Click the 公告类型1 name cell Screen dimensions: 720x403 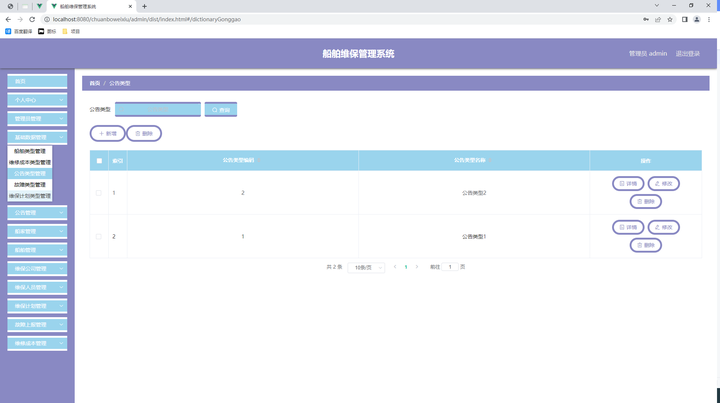(x=474, y=236)
